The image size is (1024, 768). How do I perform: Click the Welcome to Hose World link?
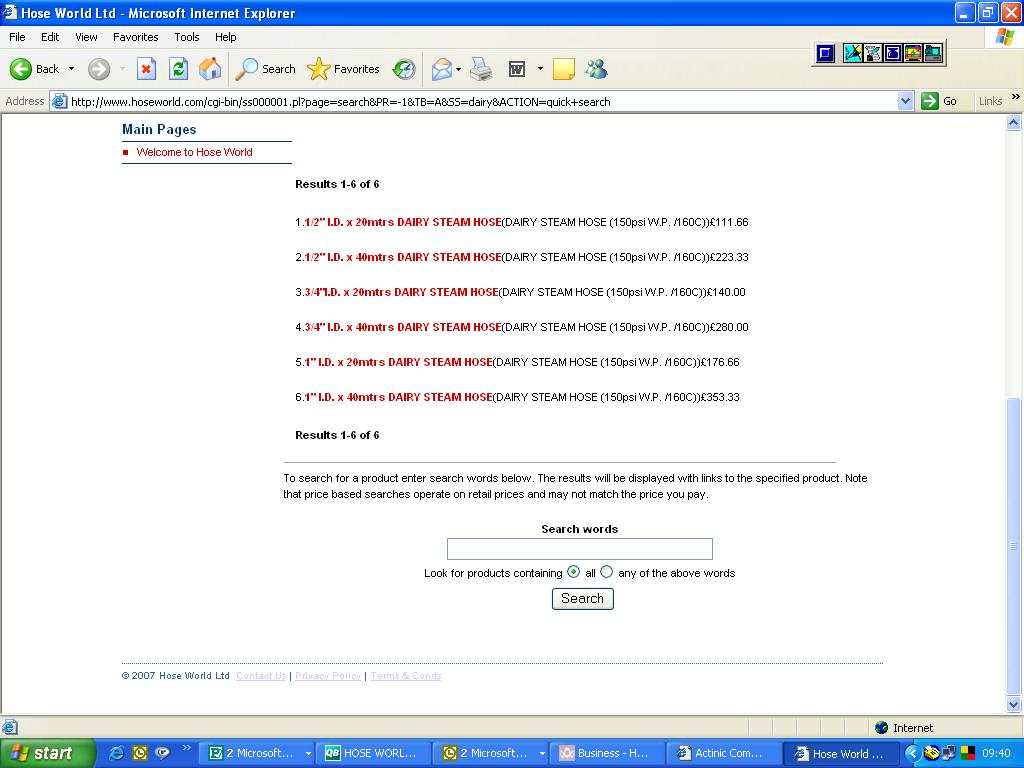[194, 152]
